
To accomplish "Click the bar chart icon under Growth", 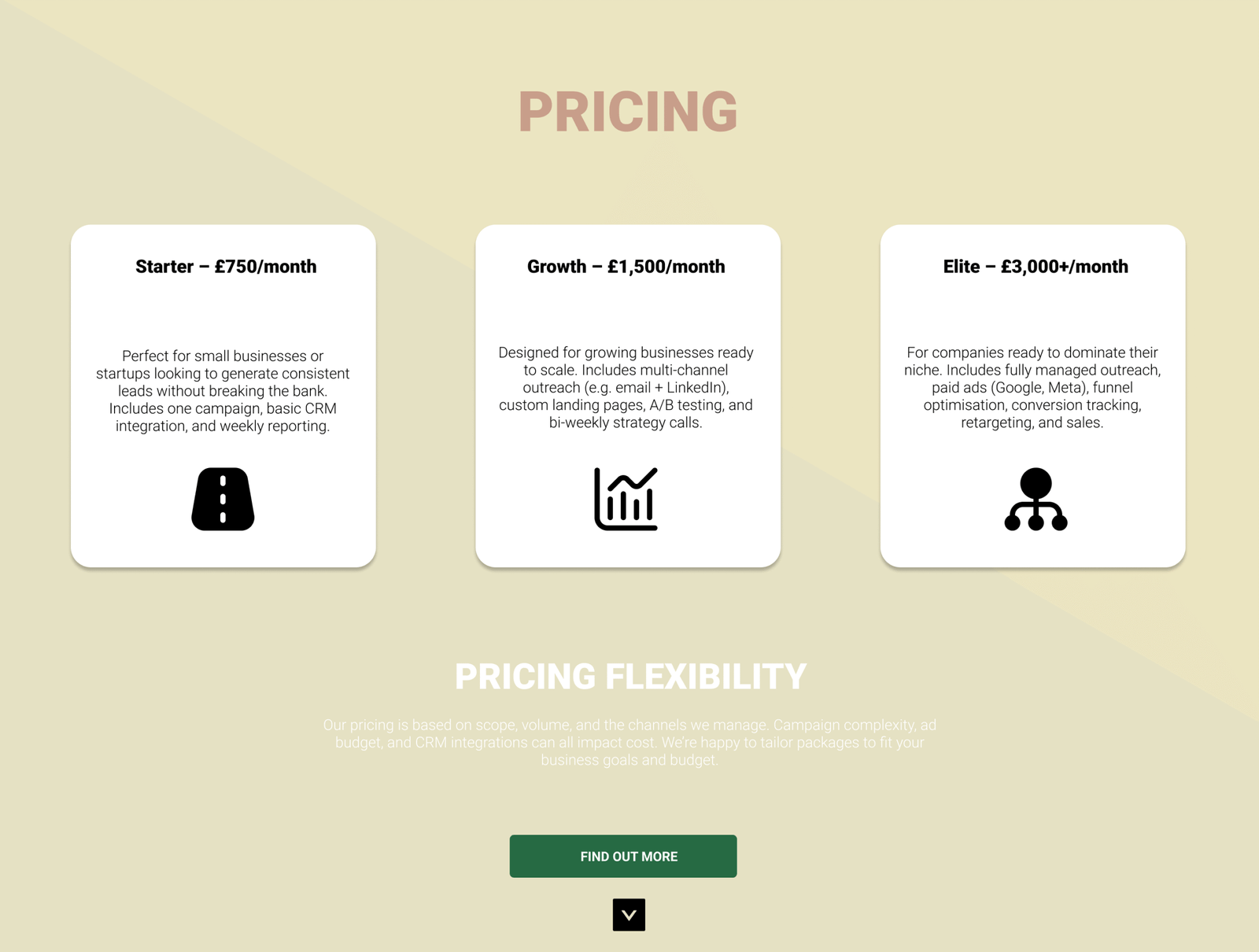I will 626,499.
